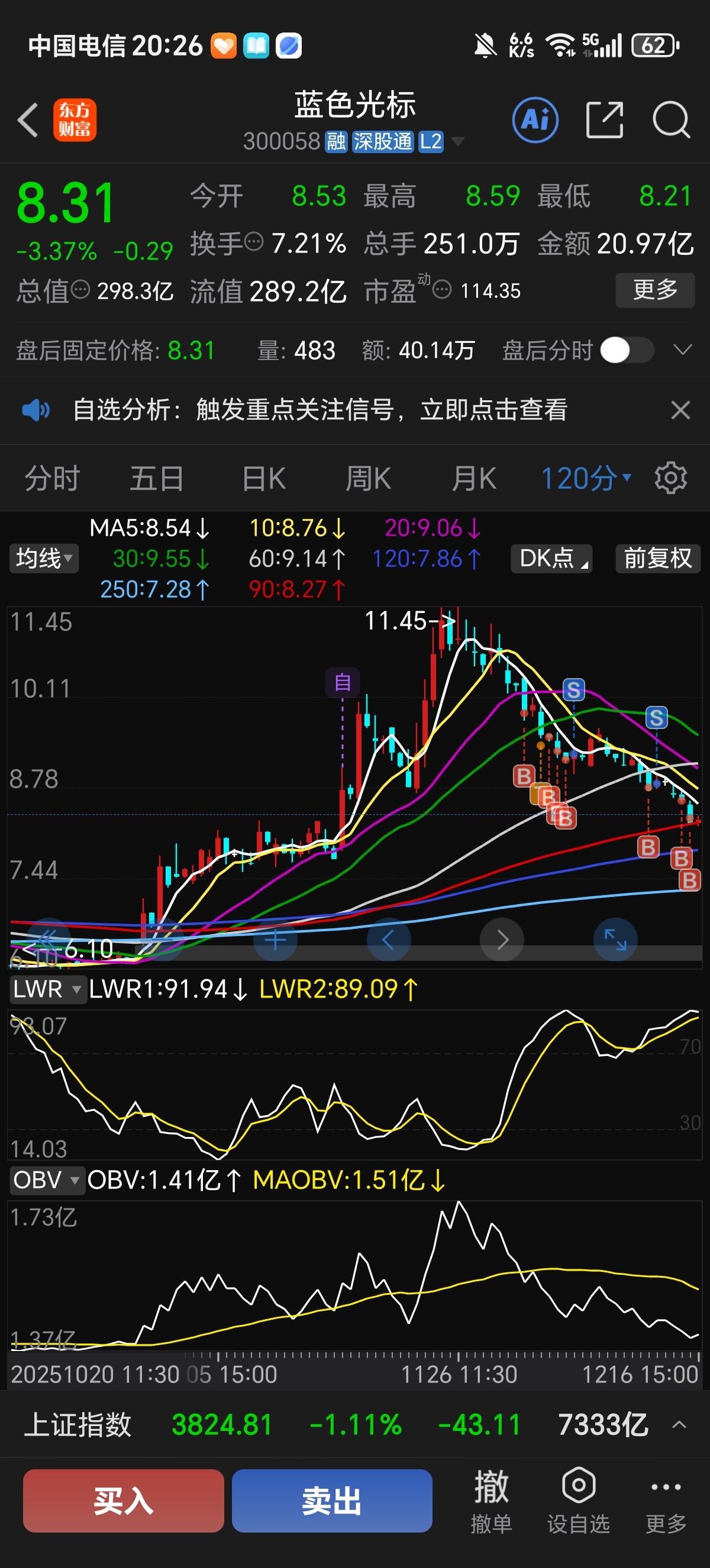The image size is (710, 1568).
Task: Tap the 250:7.28 moving average label
Action: [154, 589]
